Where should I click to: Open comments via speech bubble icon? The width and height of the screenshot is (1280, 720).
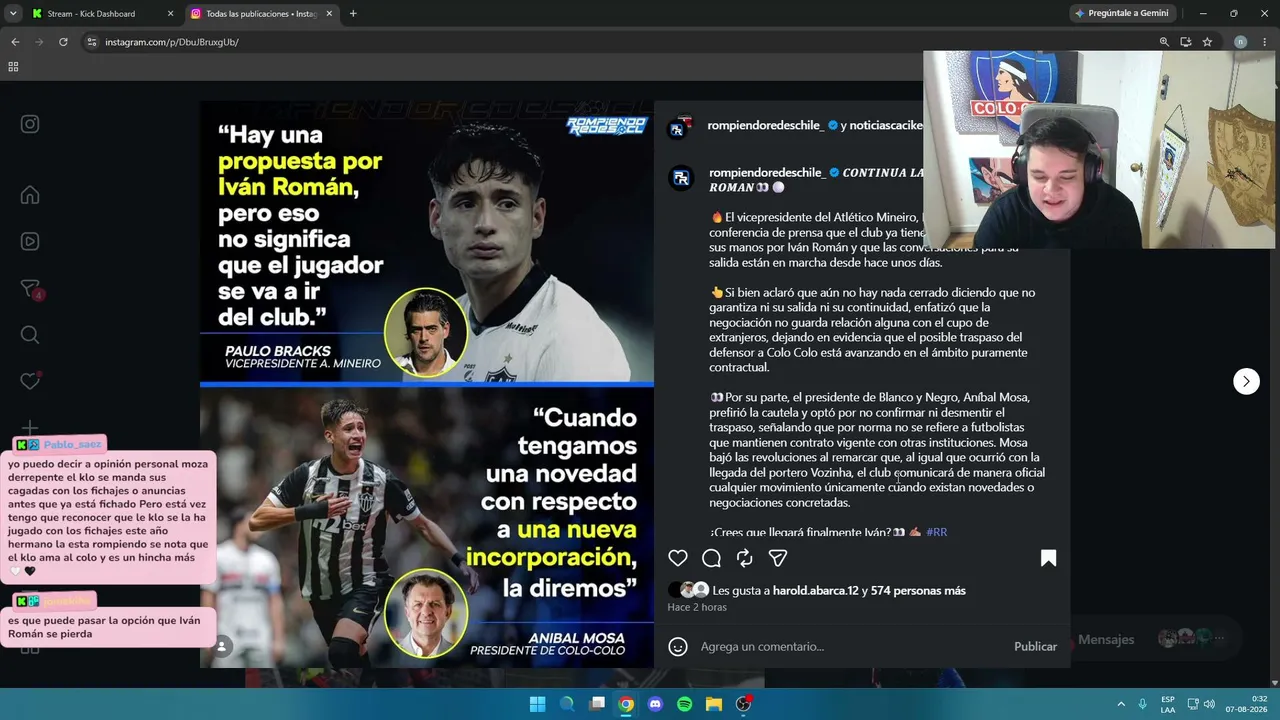click(x=711, y=558)
